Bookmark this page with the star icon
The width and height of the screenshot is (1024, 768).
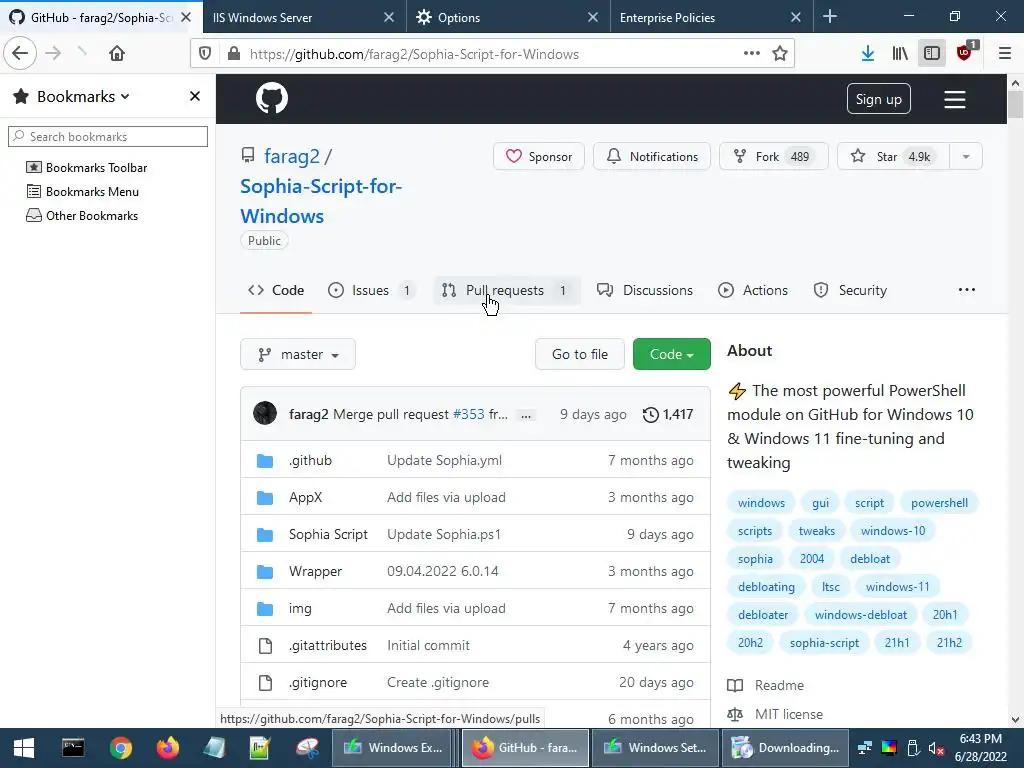click(780, 54)
